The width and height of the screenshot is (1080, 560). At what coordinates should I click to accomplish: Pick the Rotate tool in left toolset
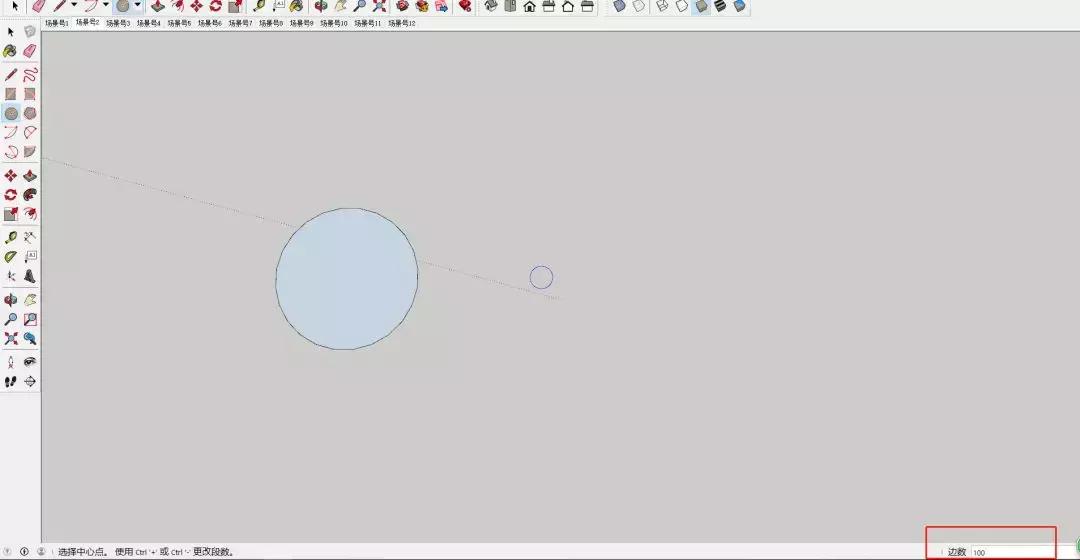[x=10, y=195]
